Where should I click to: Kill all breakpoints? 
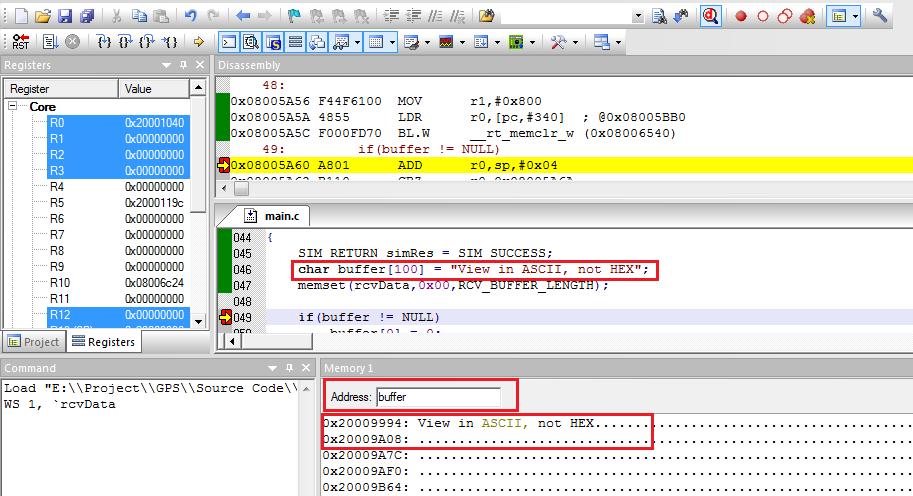click(x=807, y=16)
